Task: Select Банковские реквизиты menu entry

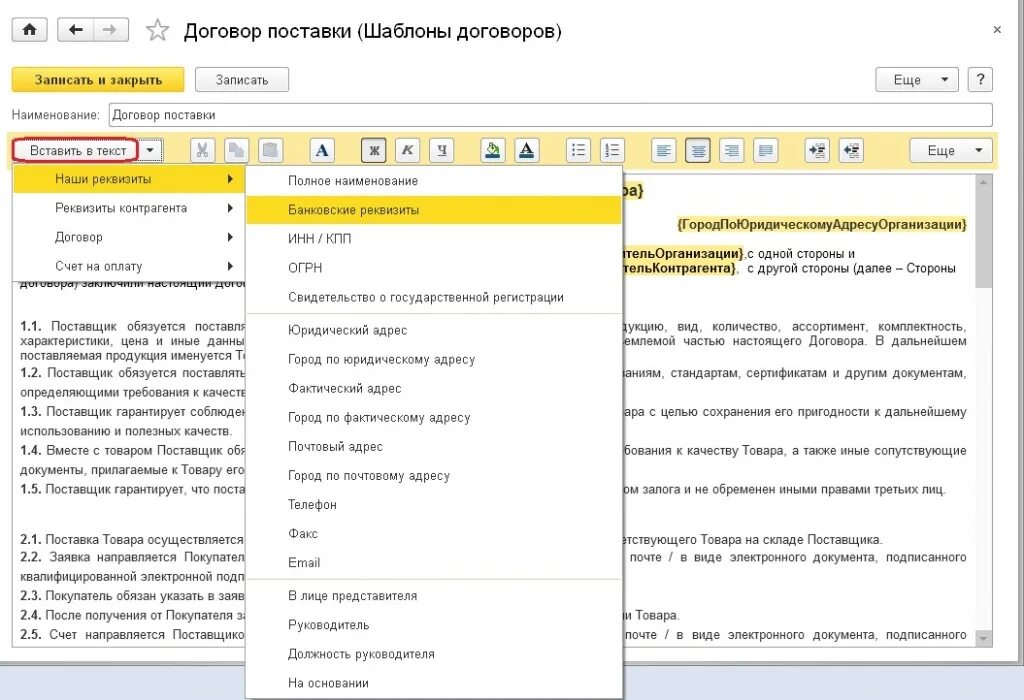Action: click(x=434, y=210)
